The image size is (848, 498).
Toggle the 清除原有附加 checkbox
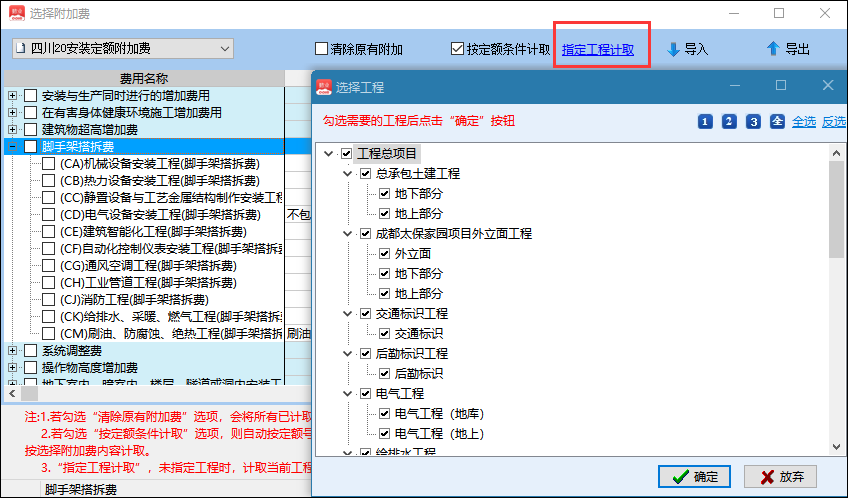[x=321, y=48]
